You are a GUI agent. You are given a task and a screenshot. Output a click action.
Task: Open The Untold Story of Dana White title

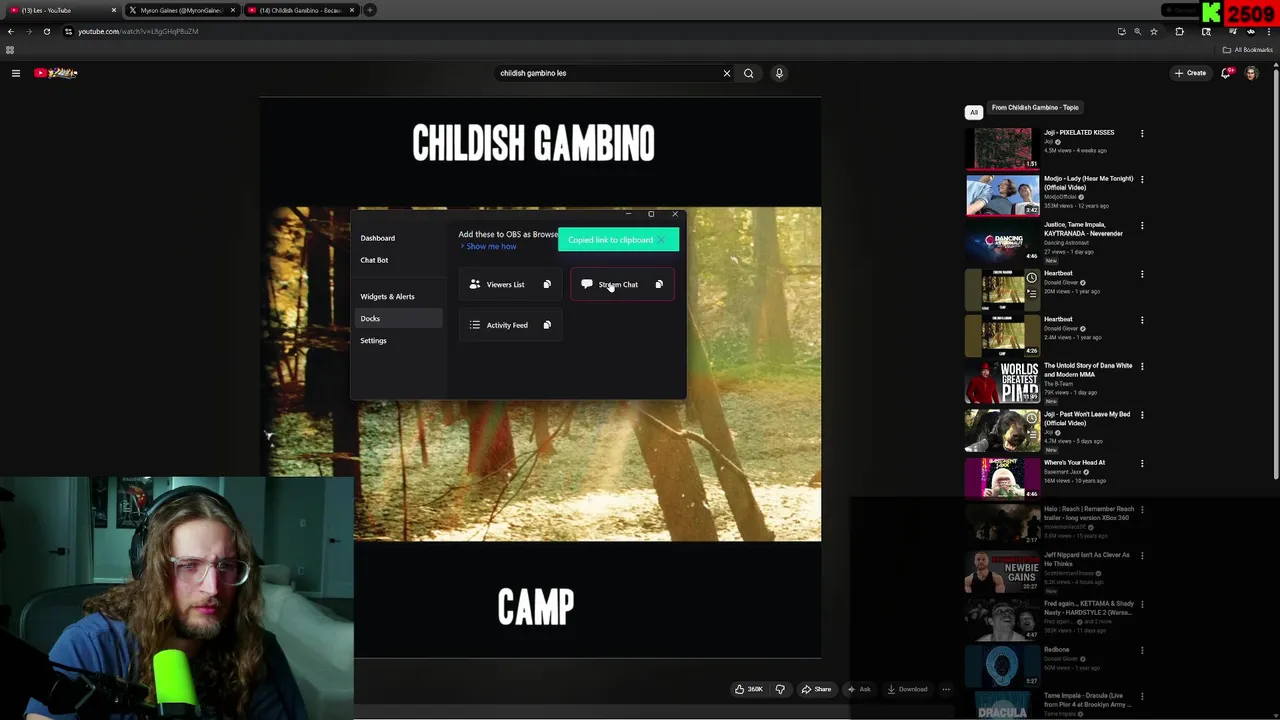click(1088, 370)
